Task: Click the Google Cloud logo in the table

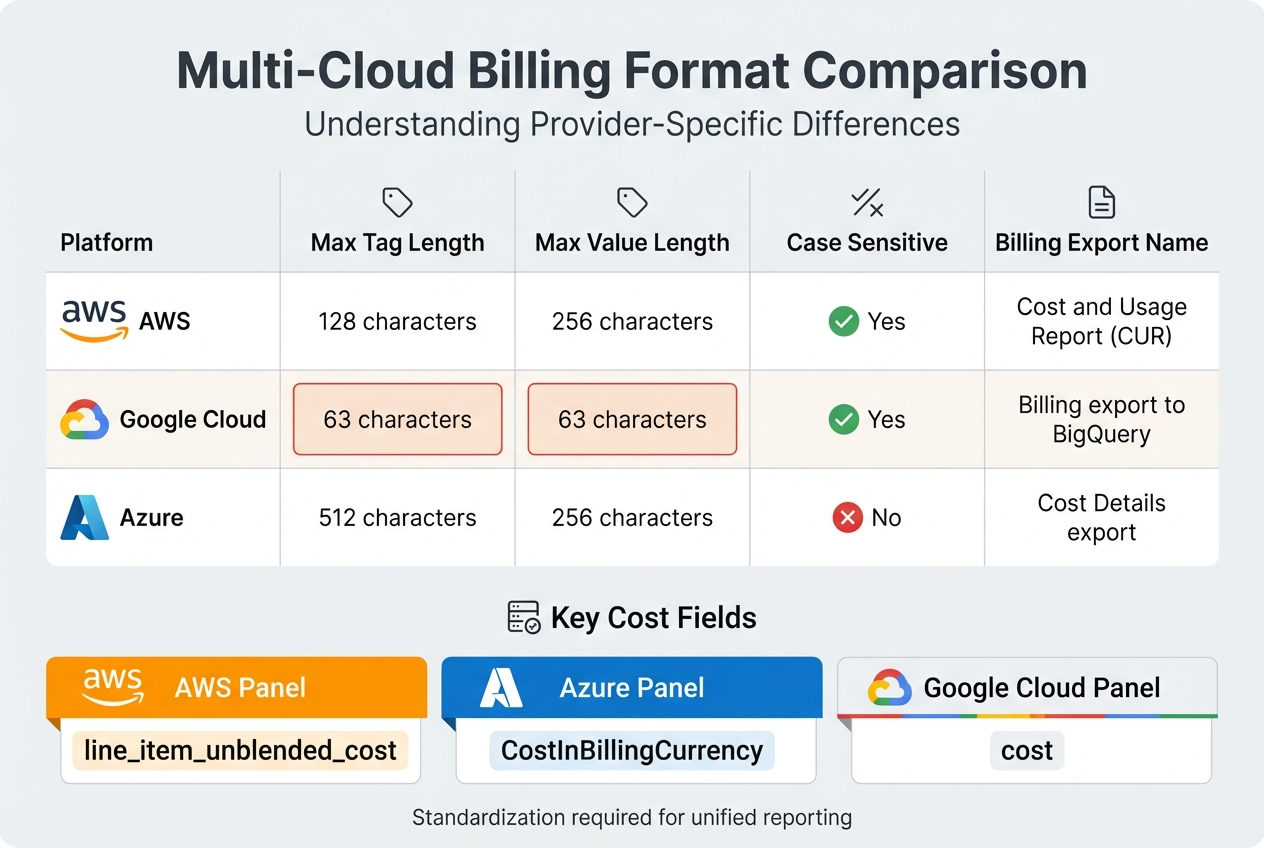Action: [85, 420]
